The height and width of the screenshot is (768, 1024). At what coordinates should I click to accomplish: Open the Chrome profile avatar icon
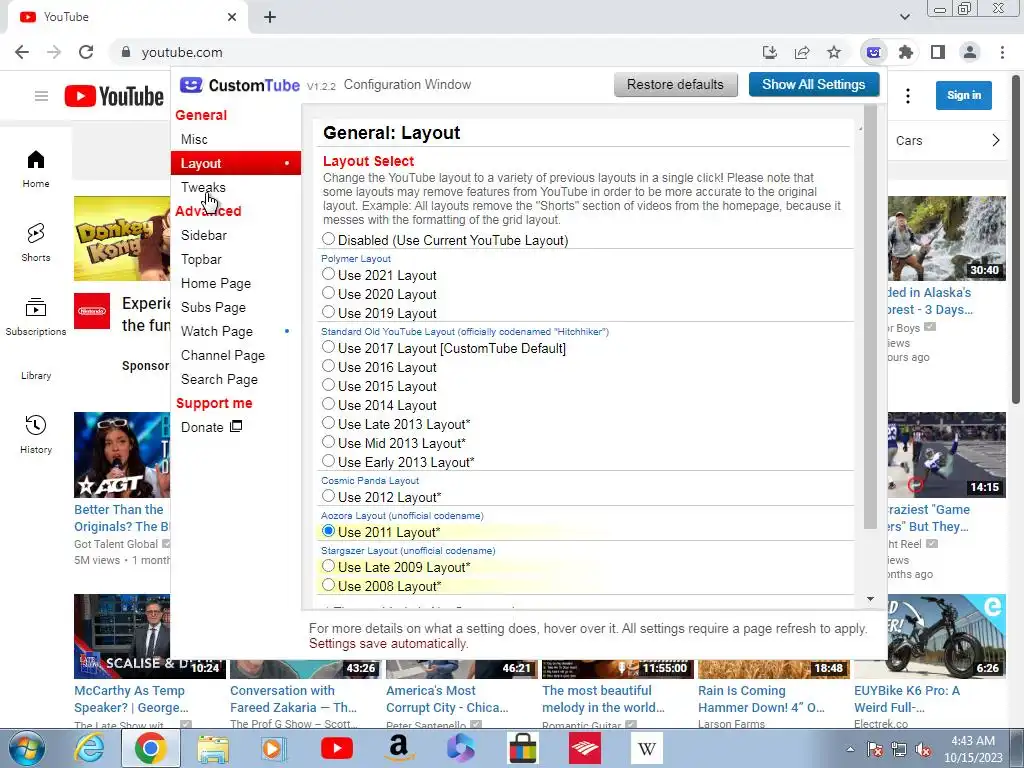970,52
